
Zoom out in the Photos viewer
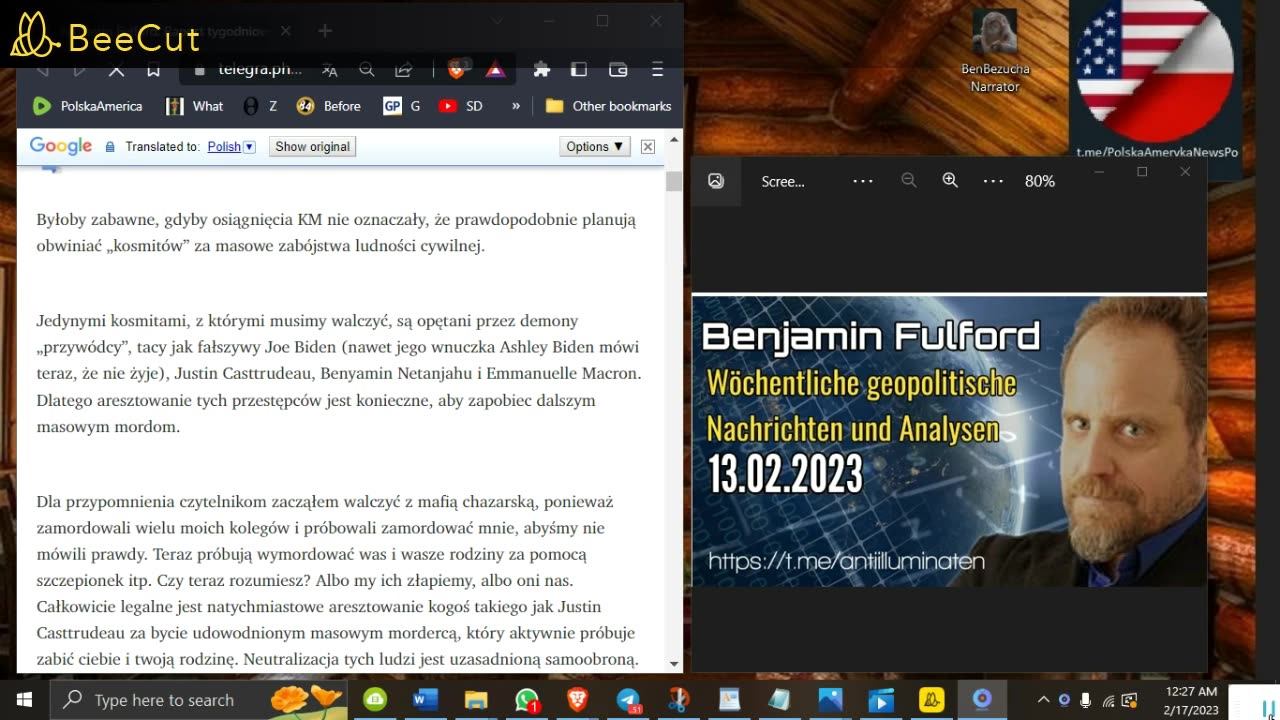tap(908, 181)
